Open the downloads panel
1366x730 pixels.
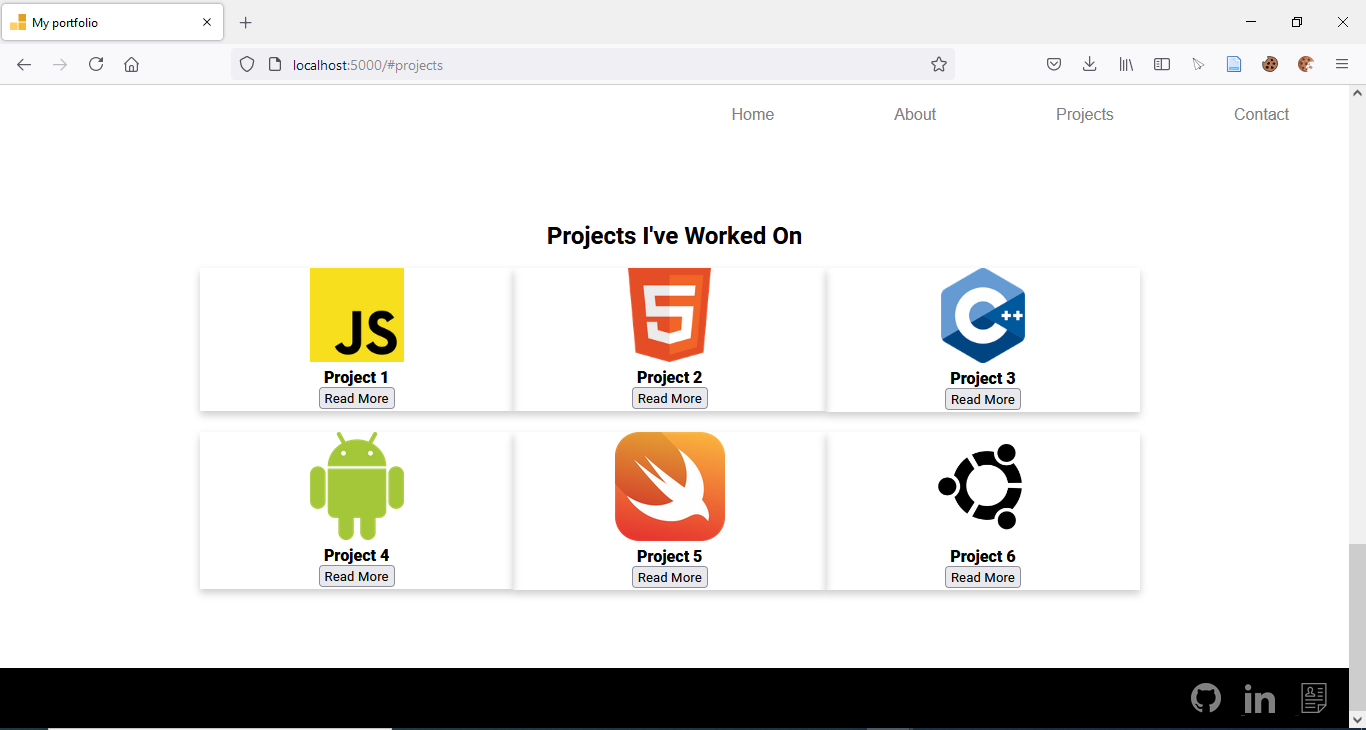[1090, 65]
